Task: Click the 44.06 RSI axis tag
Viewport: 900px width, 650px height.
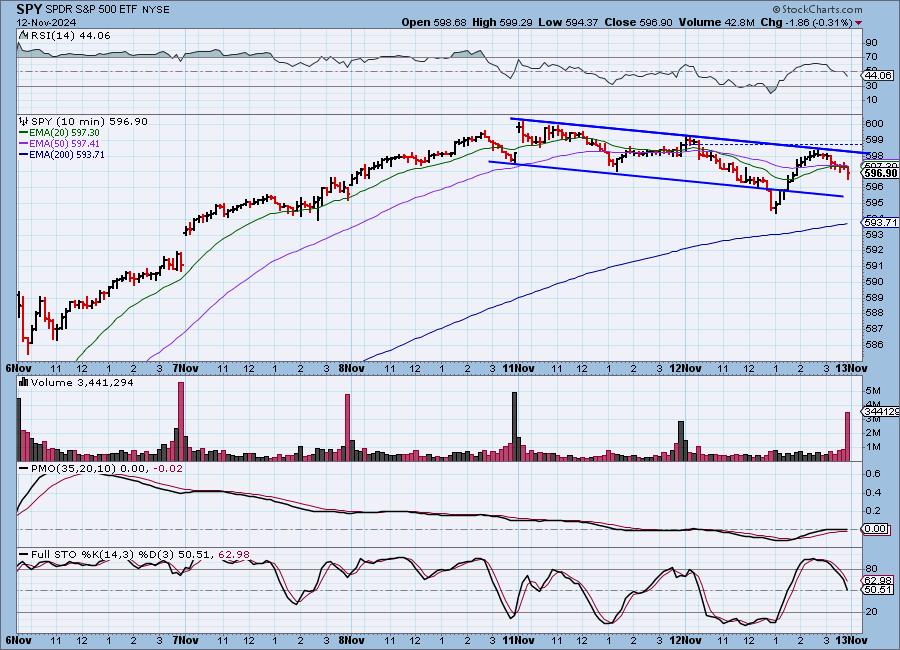Action: click(879, 75)
